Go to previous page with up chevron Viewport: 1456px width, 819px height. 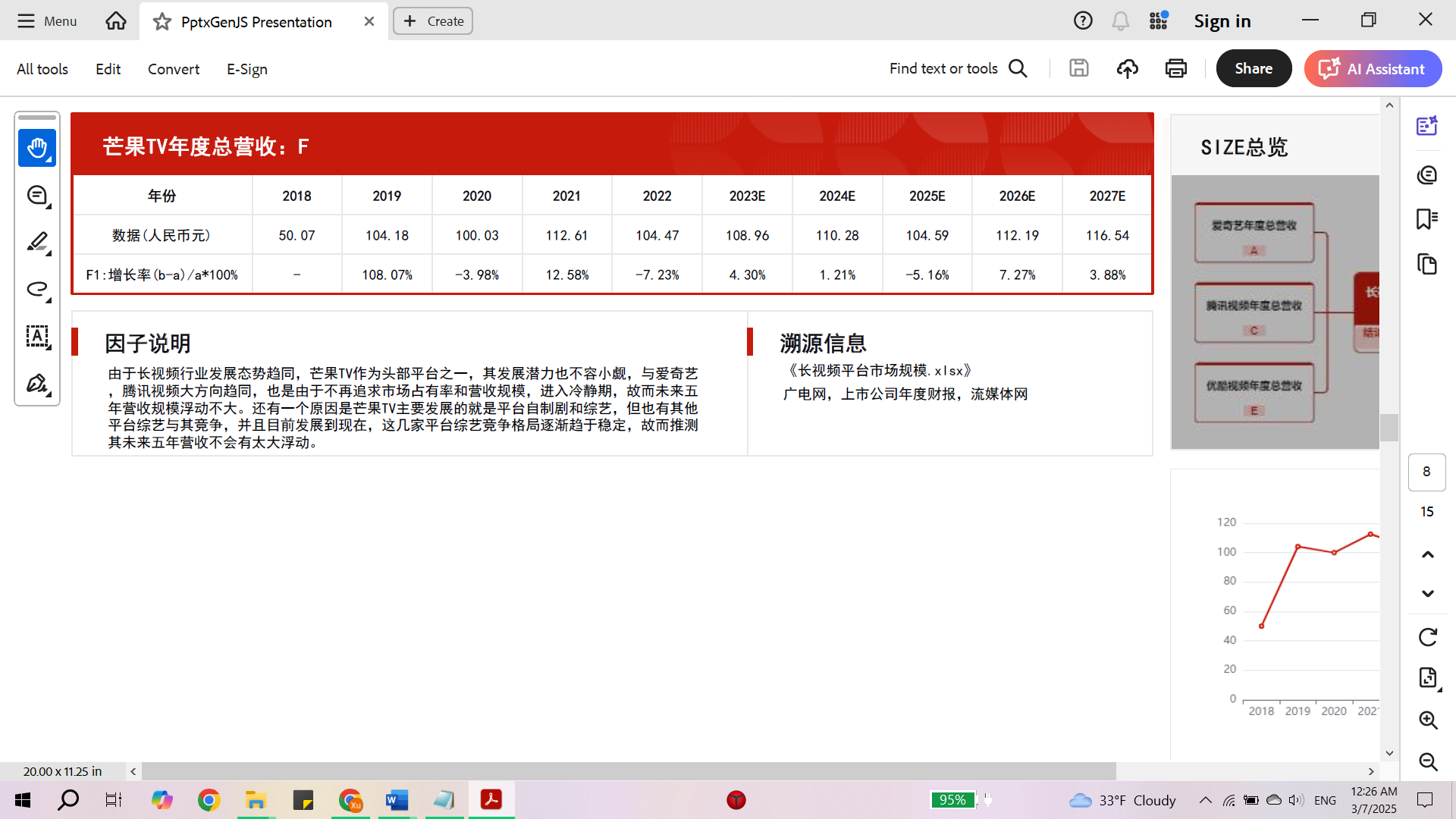click(x=1428, y=554)
